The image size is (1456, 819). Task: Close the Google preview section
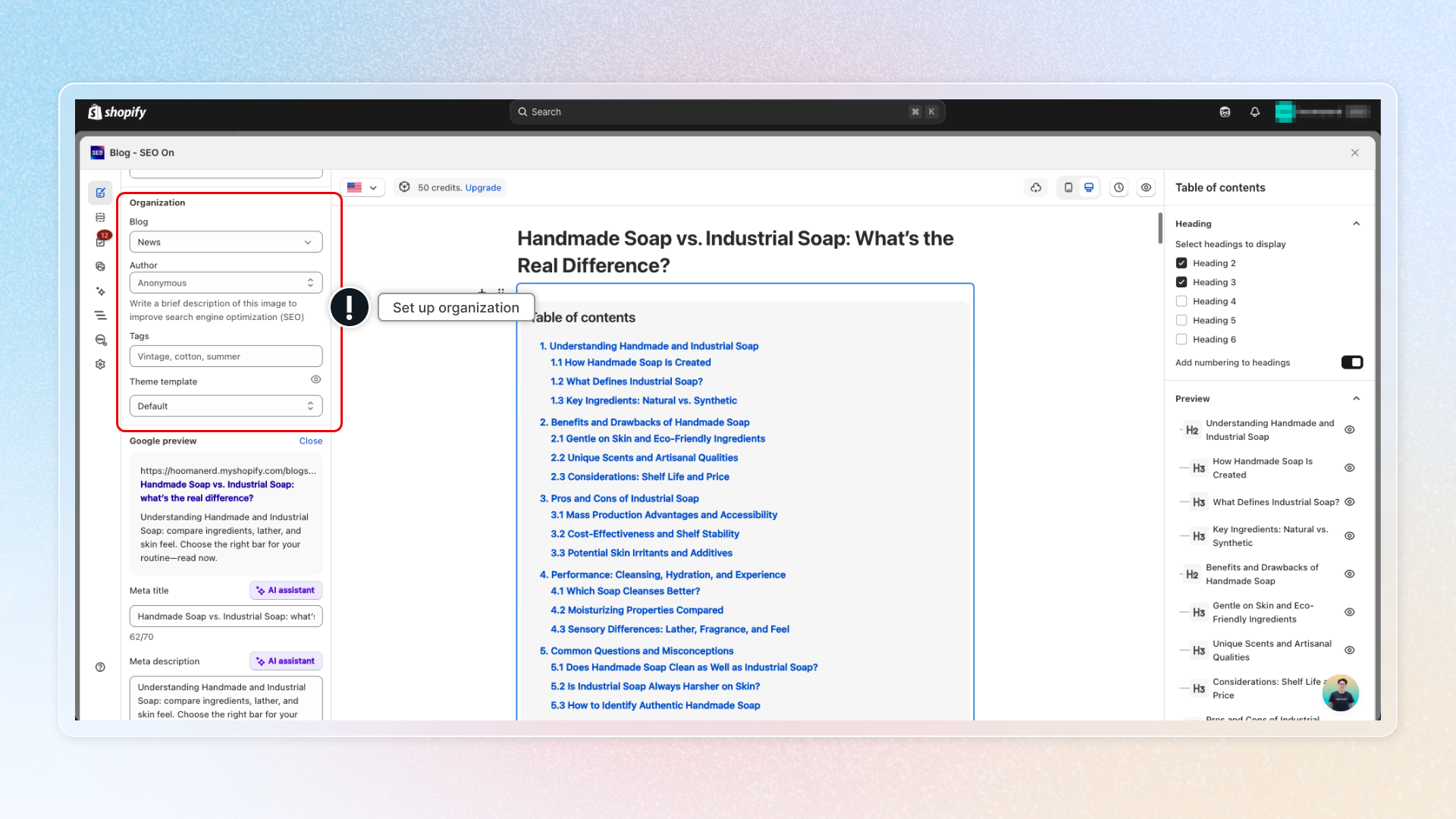click(310, 441)
